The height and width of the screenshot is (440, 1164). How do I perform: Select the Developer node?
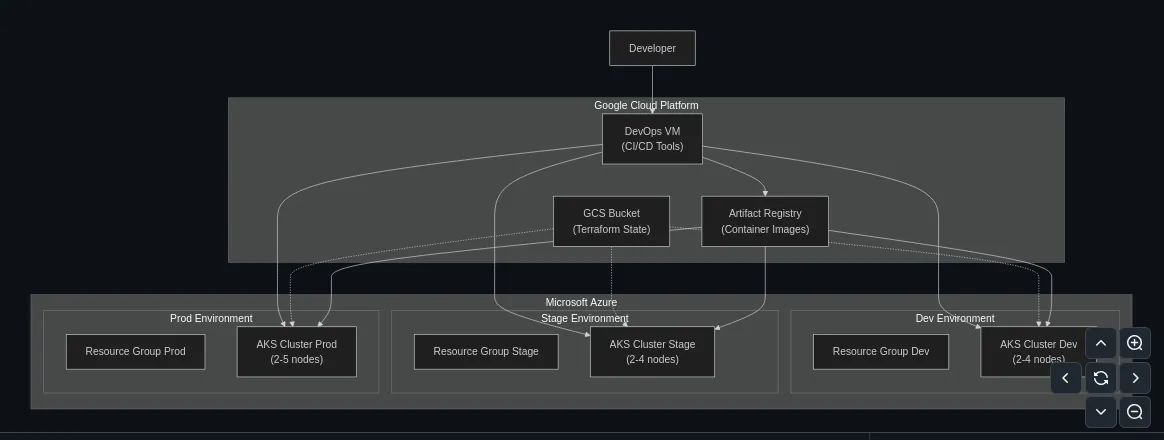coord(653,48)
